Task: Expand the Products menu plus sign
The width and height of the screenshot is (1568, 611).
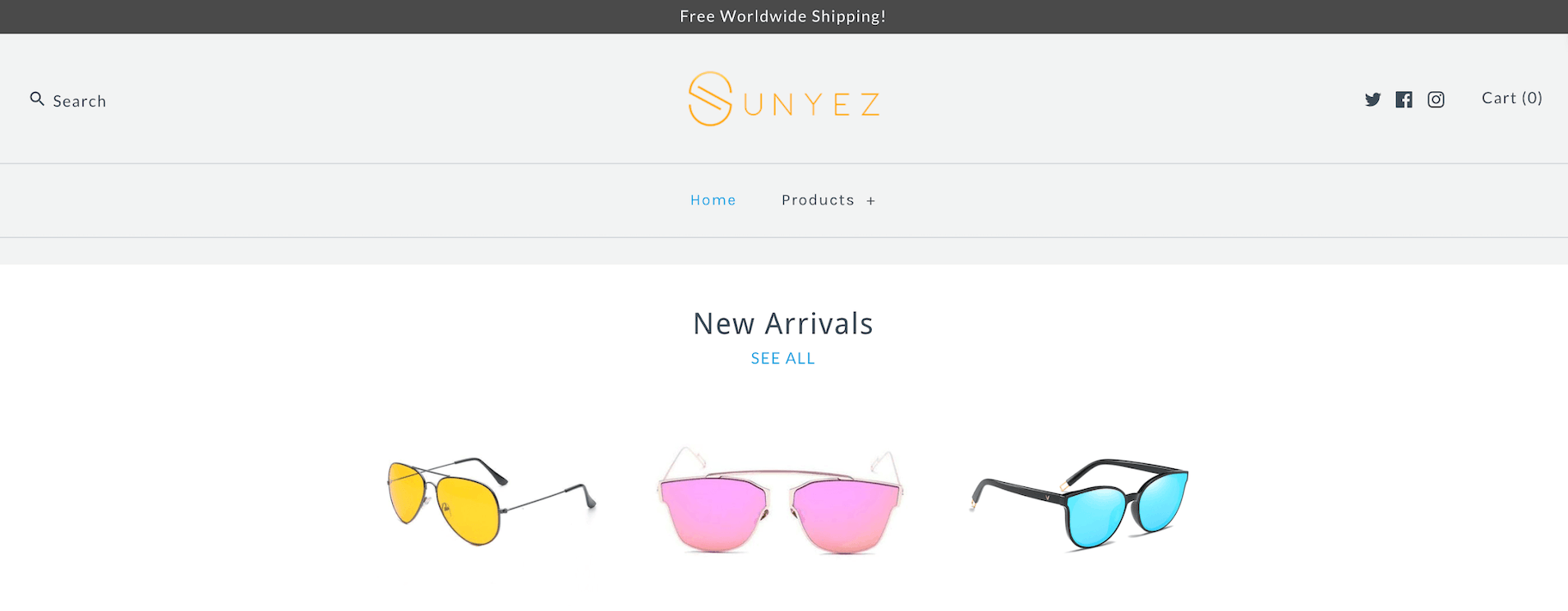Action: [871, 201]
